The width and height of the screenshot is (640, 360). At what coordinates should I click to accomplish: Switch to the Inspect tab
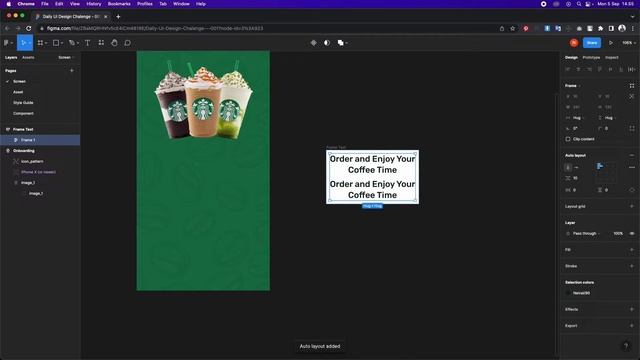click(611, 58)
